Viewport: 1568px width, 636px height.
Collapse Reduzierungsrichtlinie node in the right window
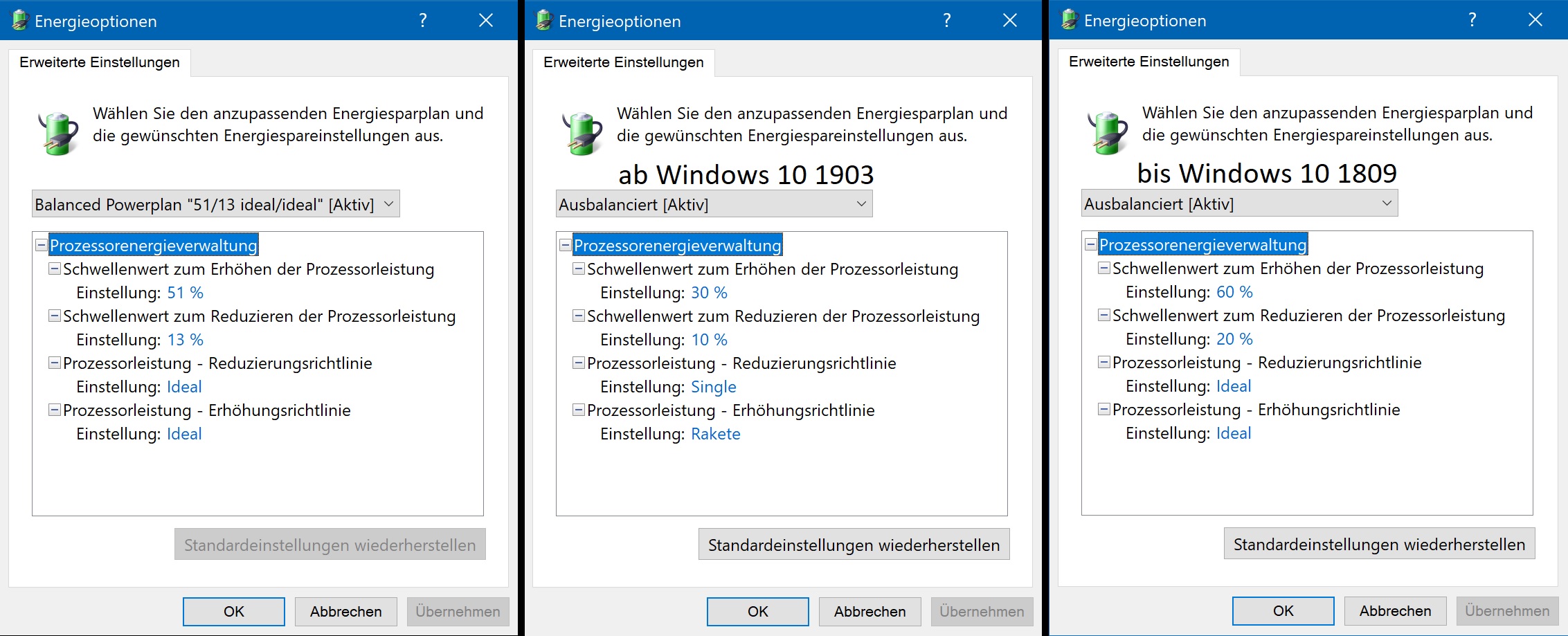click(1103, 362)
